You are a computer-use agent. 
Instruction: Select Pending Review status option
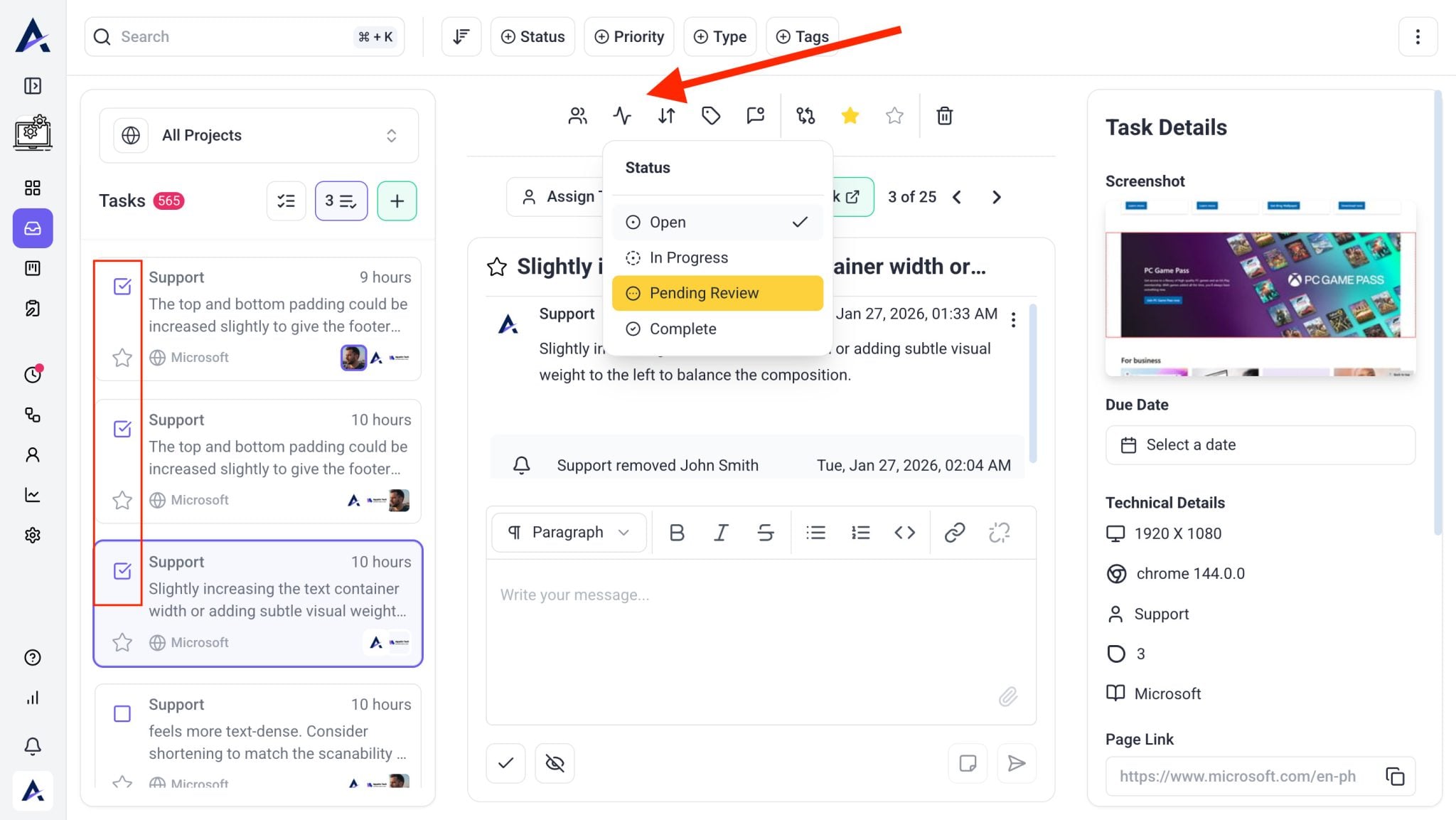pyautogui.click(x=717, y=293)
